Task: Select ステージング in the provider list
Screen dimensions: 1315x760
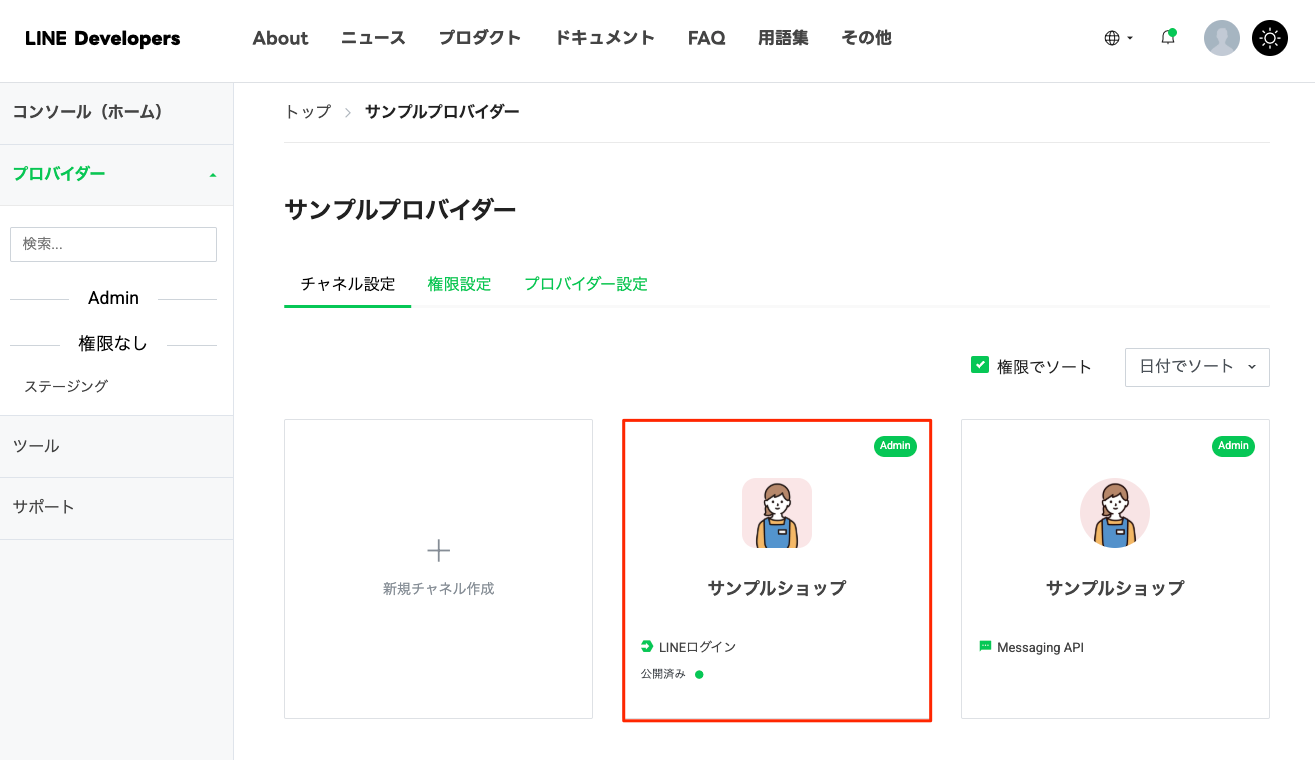Action: [x=65, y=385]
